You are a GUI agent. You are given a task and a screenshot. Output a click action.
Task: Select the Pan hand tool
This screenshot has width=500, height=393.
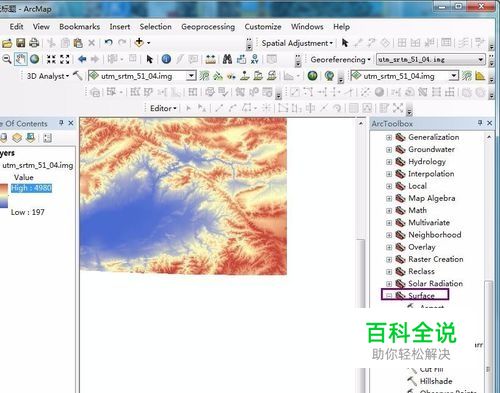(21, 59)
